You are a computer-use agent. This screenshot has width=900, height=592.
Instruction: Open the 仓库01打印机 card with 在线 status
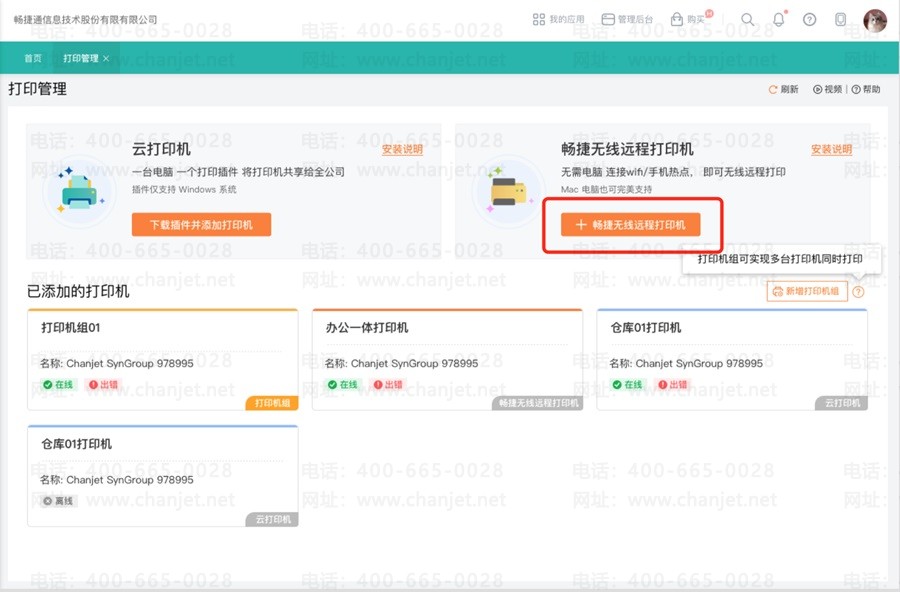coord(732,360)
